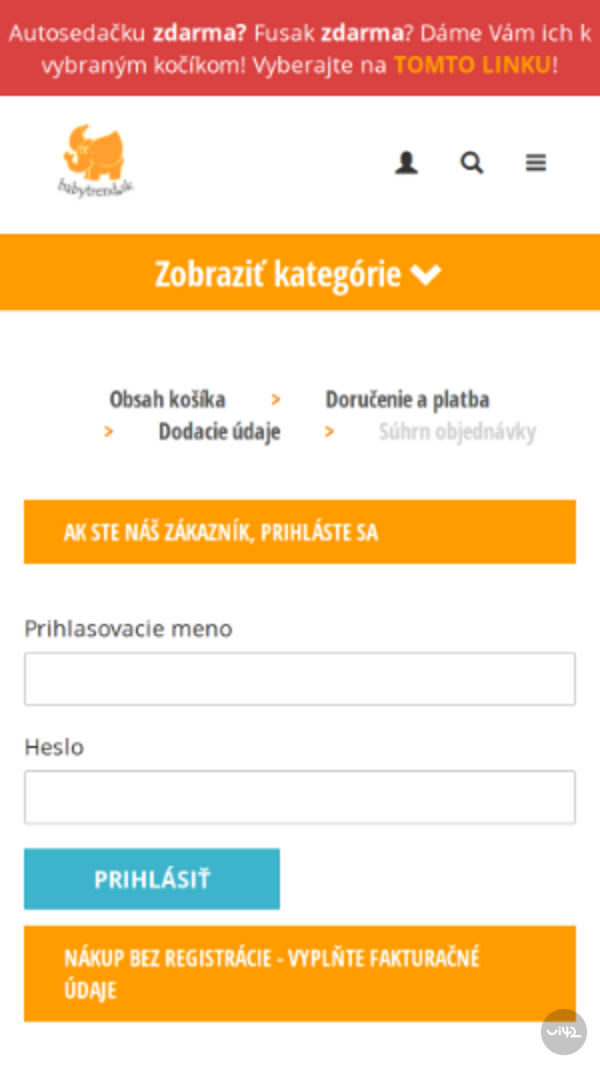The width and height of the screenshot is (600, 1068).
Task: Select the Obsah košíka checkout step
Action: tap(167, 398)
